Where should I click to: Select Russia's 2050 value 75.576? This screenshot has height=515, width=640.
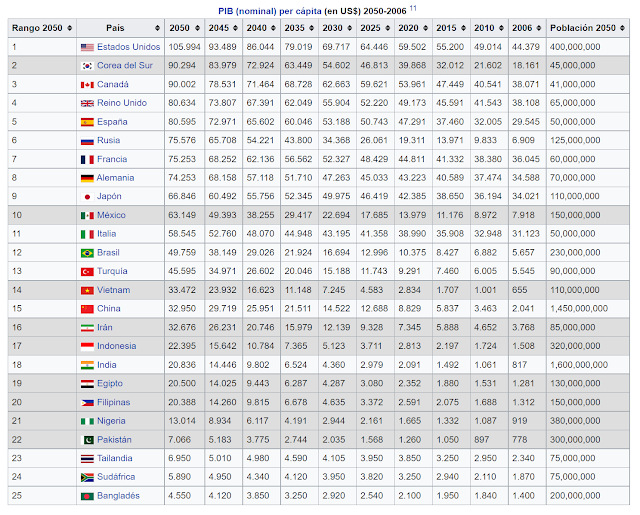[184, 141]
